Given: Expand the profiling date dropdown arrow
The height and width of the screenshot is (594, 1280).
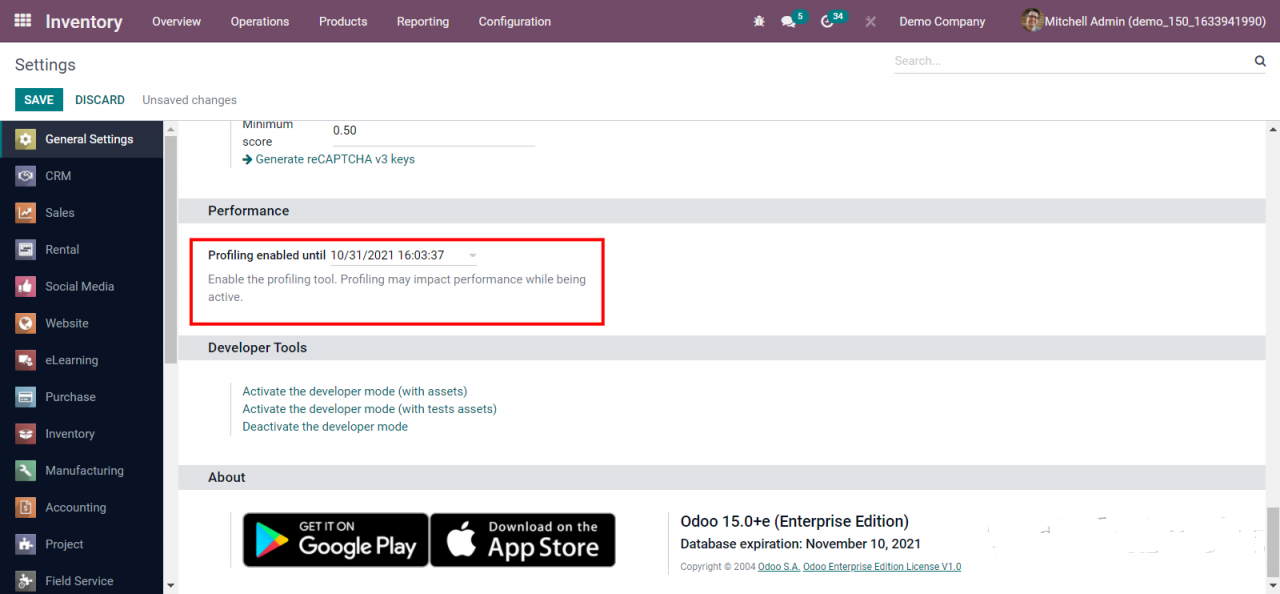Looking at the screenshot, I should (473, 256).
